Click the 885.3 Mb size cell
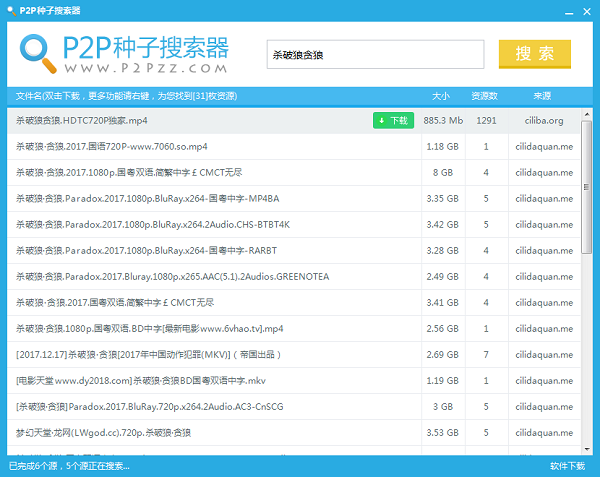600x477 pixels. [x=443, y=120]
